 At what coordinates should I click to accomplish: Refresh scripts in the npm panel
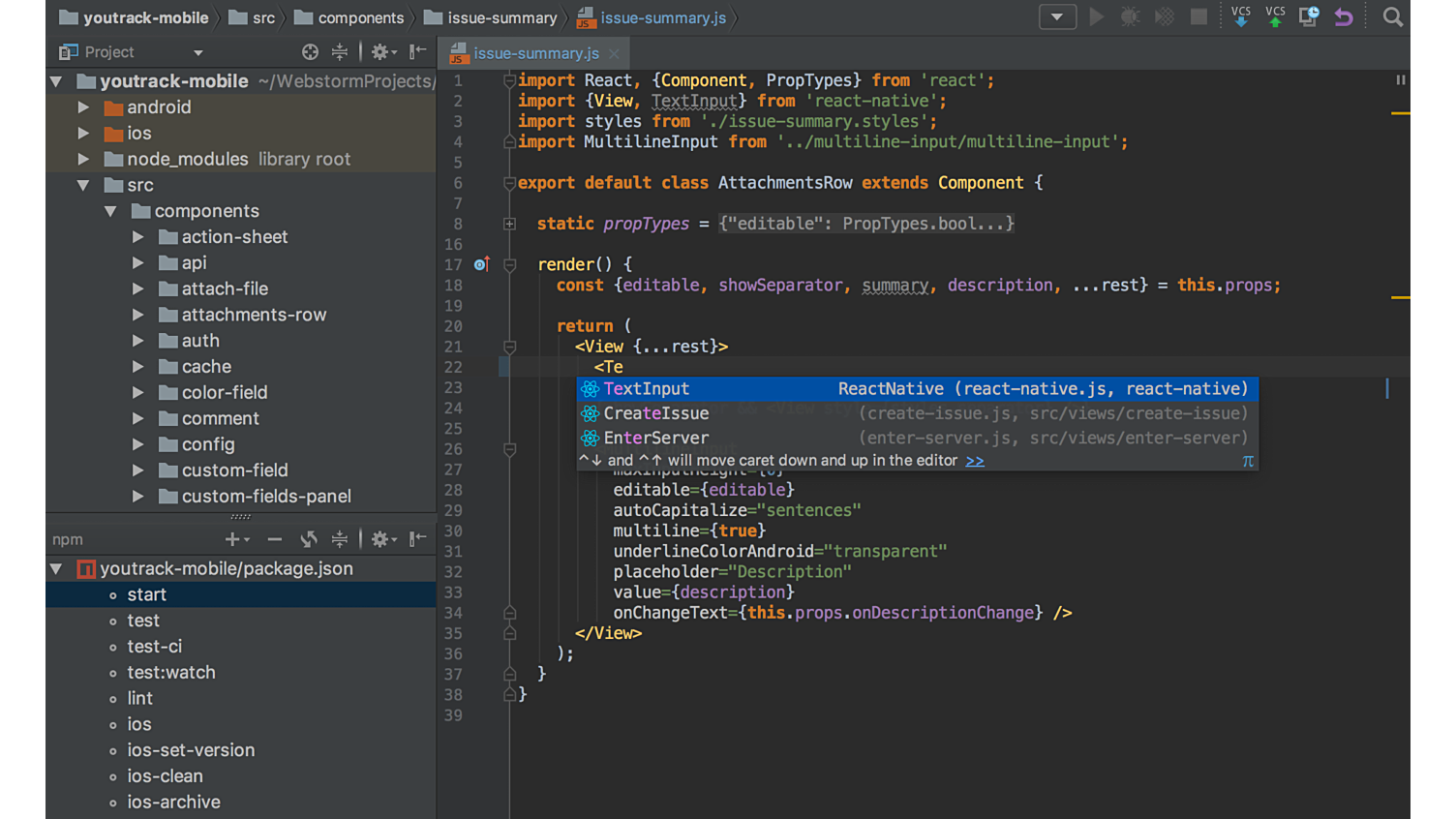[308, 539]
